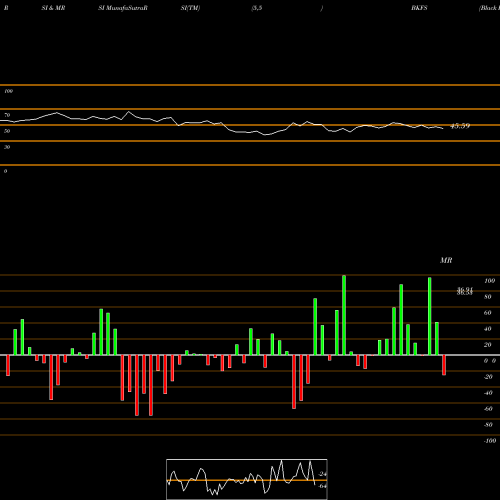The image size is (500, 500).
Task: Click the BKFS ticker symbol label
Action: (x=419, y=8)
